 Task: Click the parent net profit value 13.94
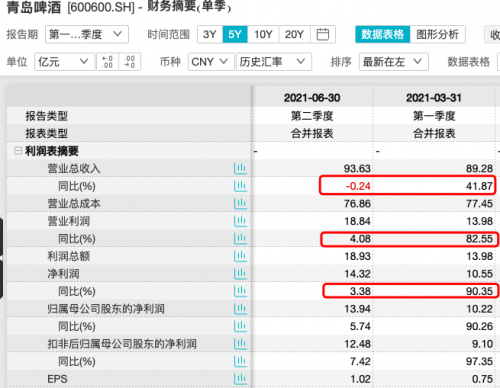pyautogui.click(x=357, y=309)
